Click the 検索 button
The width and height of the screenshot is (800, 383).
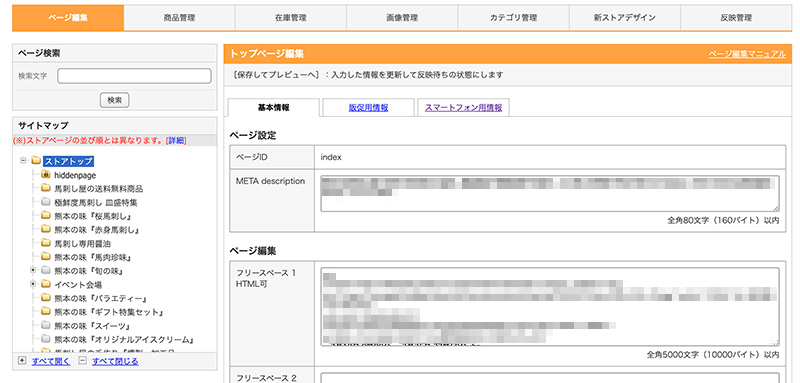(114, 100)
